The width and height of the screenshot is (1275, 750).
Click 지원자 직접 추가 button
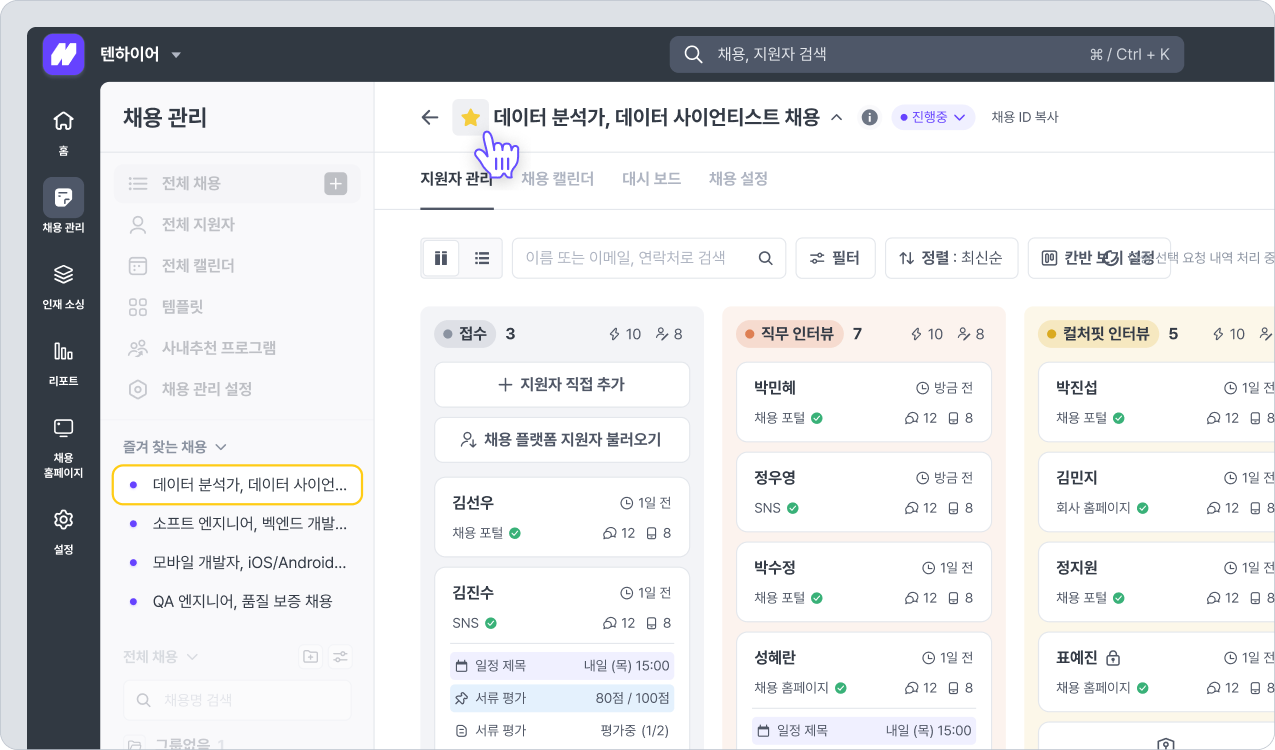pyautogui.click(x=562, y=385)
